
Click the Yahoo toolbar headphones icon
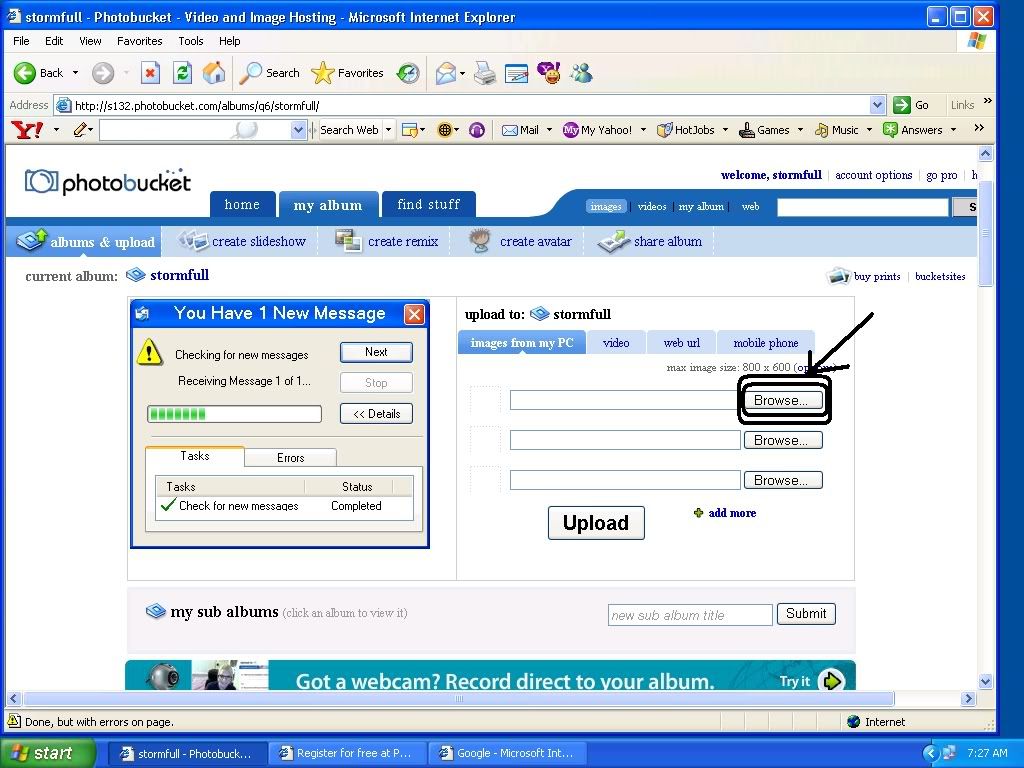tap(477, 130)
